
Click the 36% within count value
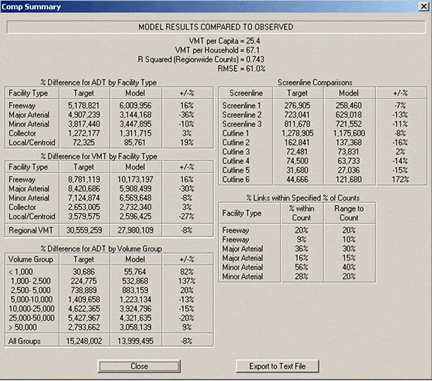coord(302,249)
